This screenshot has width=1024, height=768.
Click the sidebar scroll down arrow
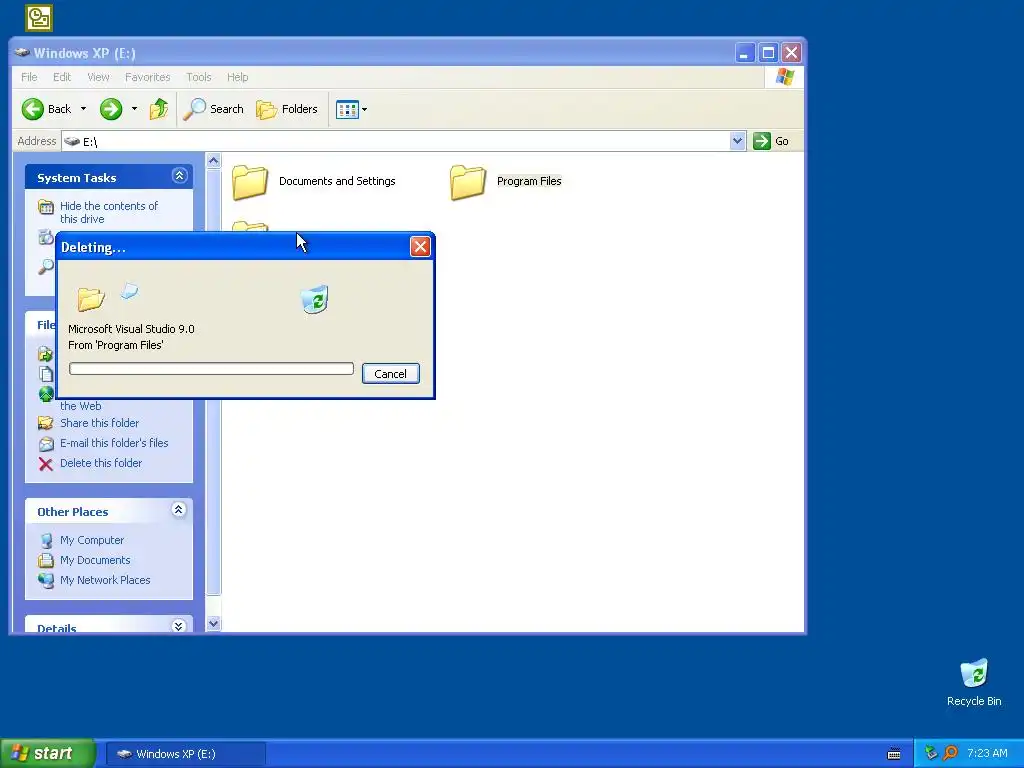214,624
